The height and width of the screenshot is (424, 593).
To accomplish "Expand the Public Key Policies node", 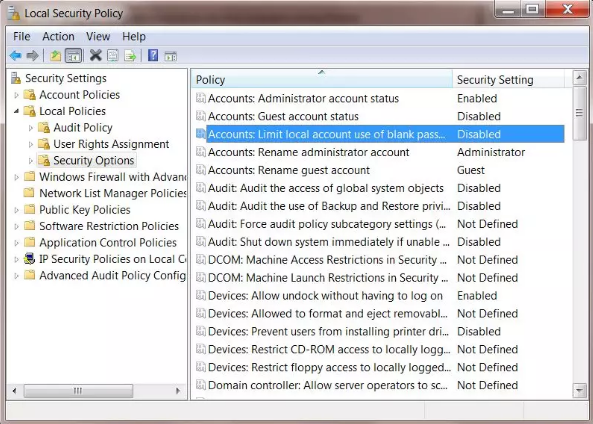I will 16,210.
